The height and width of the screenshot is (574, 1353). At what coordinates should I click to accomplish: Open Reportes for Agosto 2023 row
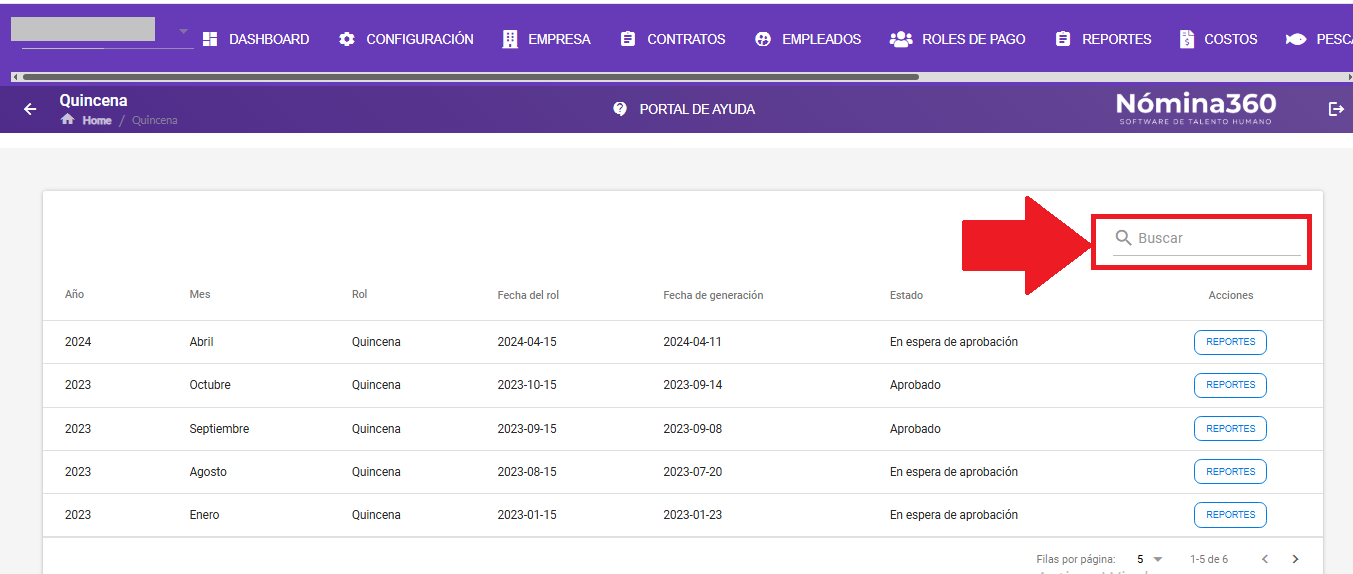(1230, 471)
